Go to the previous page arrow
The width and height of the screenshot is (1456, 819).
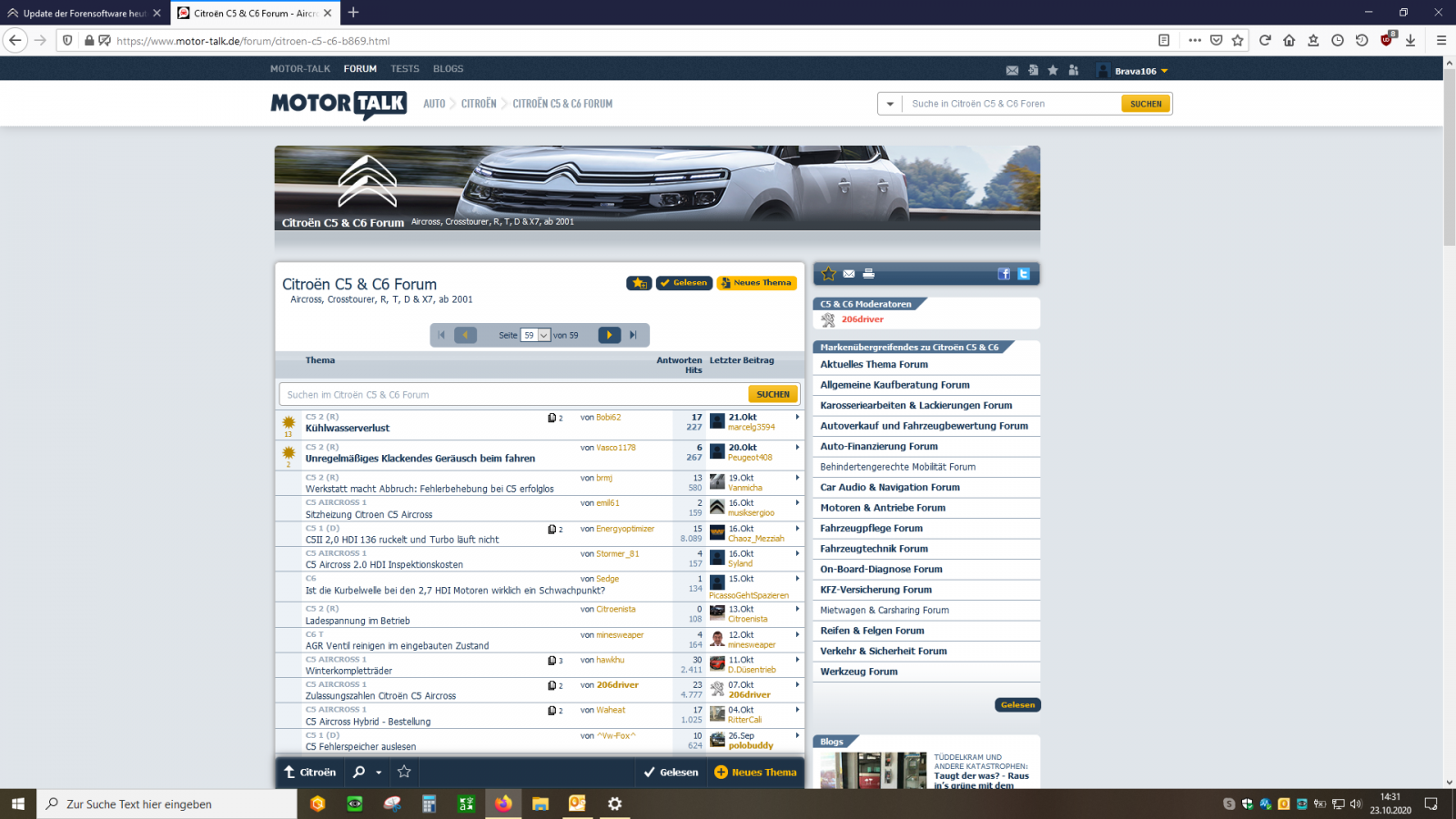(465, 335)
